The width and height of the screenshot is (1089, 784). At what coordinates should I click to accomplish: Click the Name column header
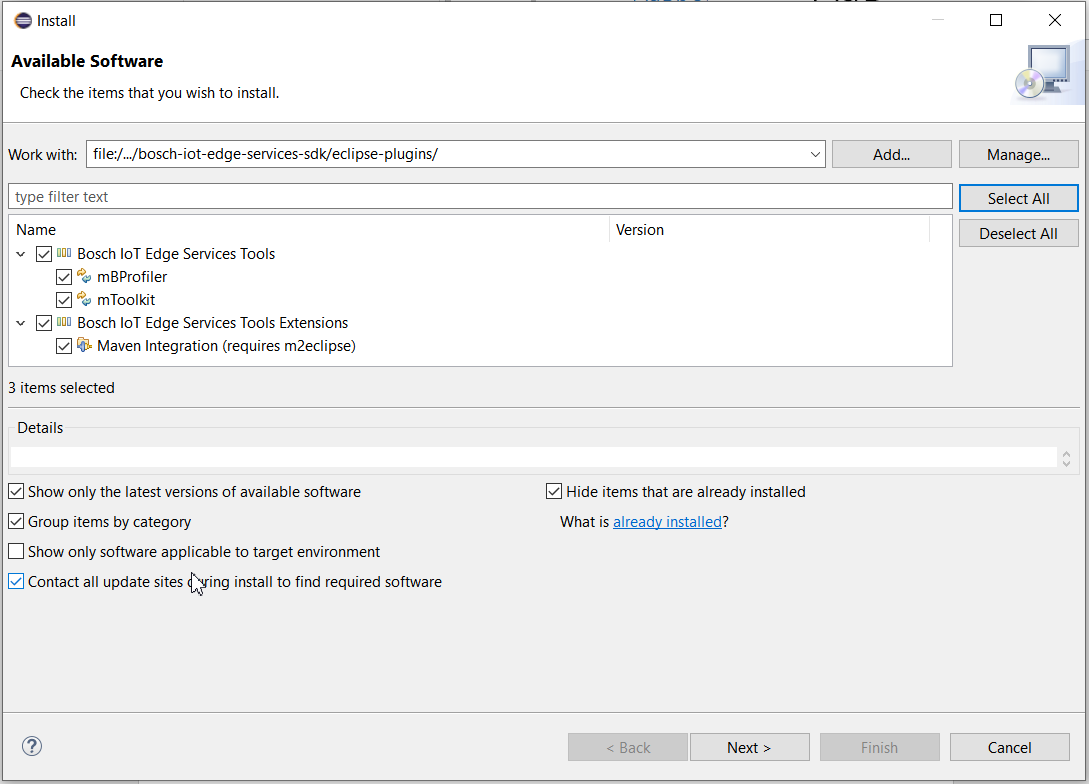(x=36, y=230)
